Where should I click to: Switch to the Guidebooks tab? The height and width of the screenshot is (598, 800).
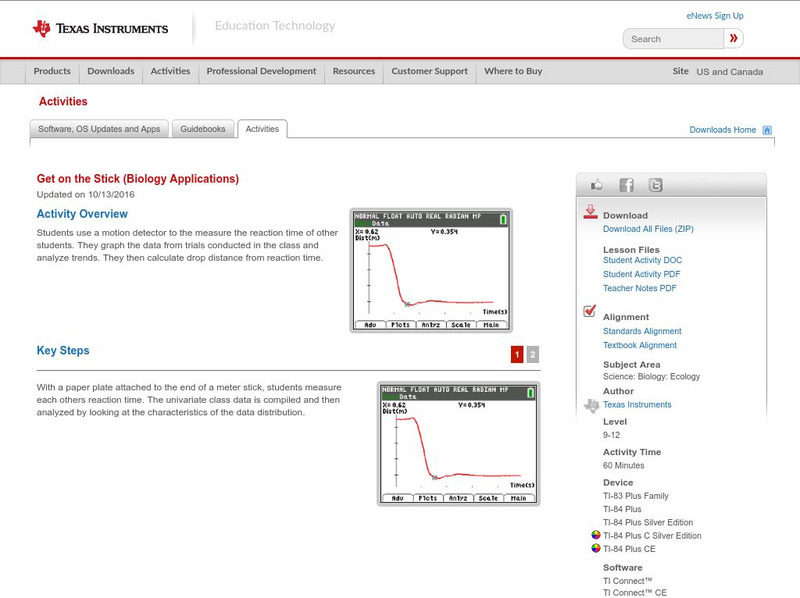(x=202, y=128)
